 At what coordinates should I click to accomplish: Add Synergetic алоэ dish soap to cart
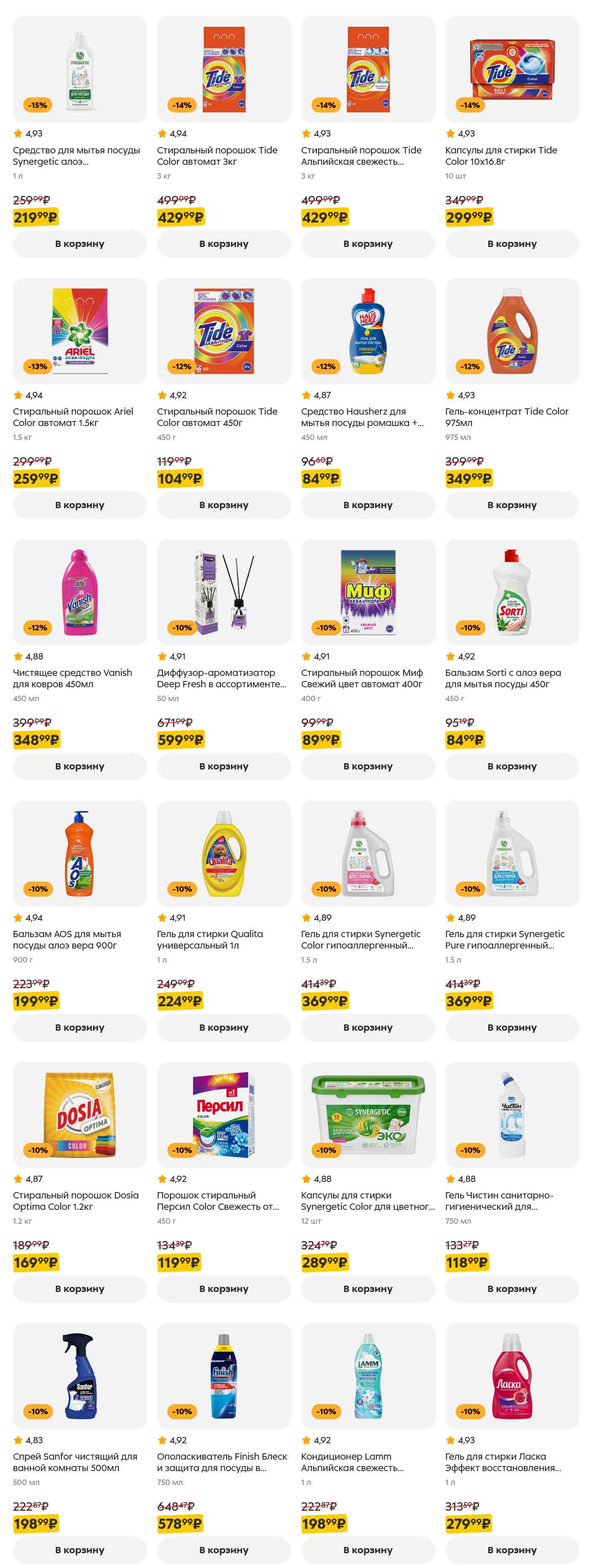[x=79, y=244]
